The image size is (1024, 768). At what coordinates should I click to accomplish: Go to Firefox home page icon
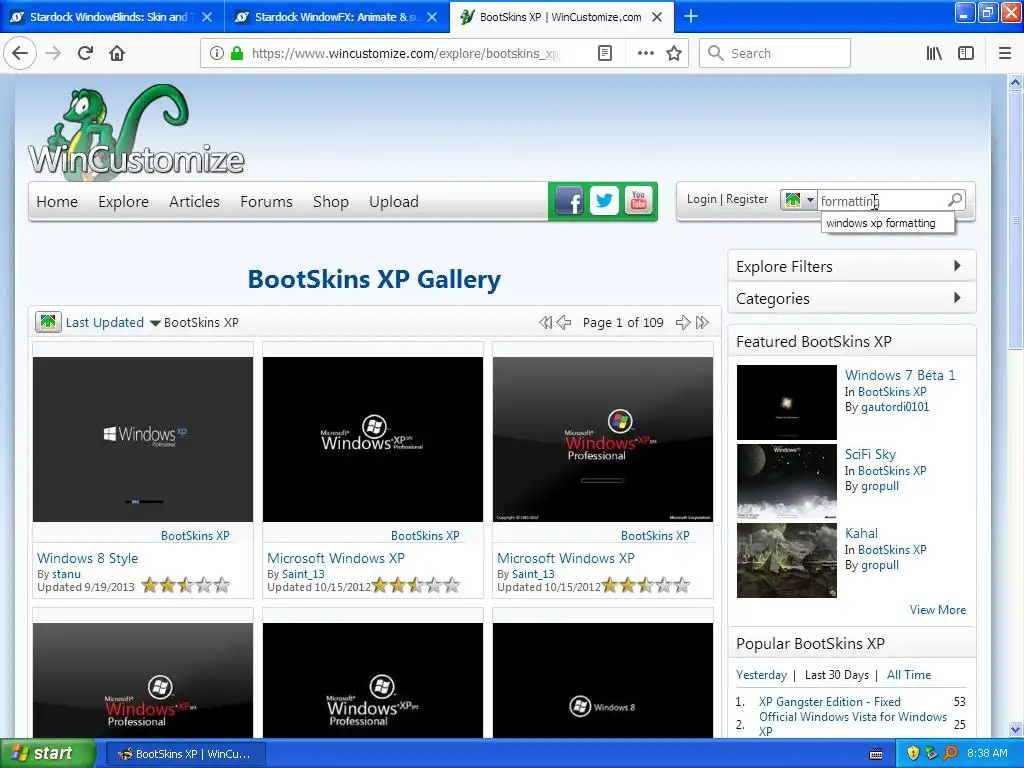click(117, 53)
